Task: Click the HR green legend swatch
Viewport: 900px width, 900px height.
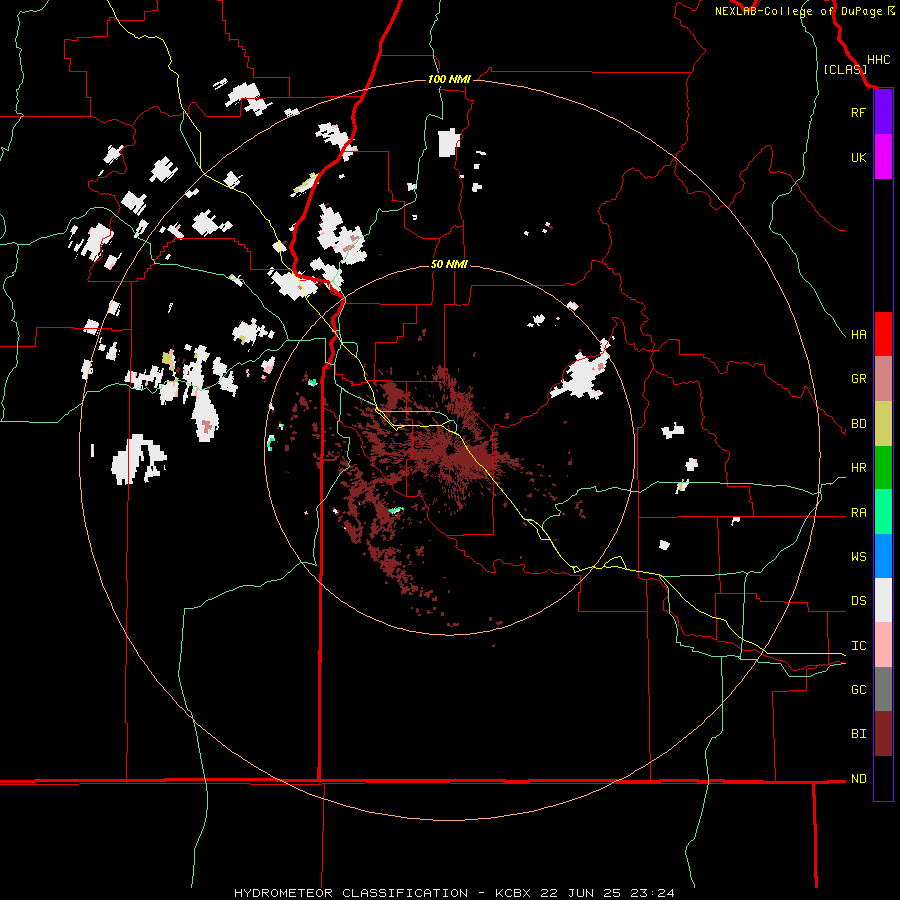Action: coord(883,468)
